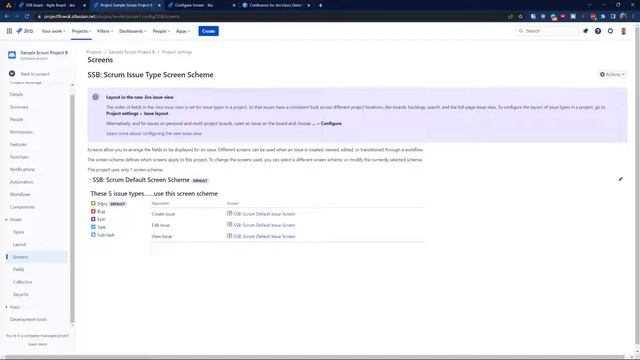Open Fields under Issues in sidebar
The image size is (640, 360).
click(18, 269)
